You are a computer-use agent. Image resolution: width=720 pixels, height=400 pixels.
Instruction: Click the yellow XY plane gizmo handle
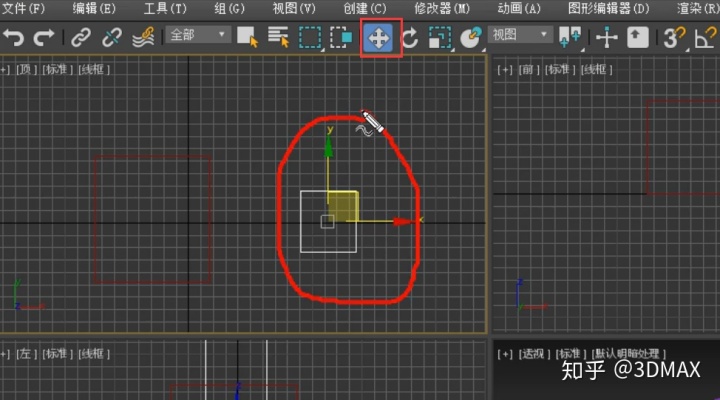click(343, 207)
